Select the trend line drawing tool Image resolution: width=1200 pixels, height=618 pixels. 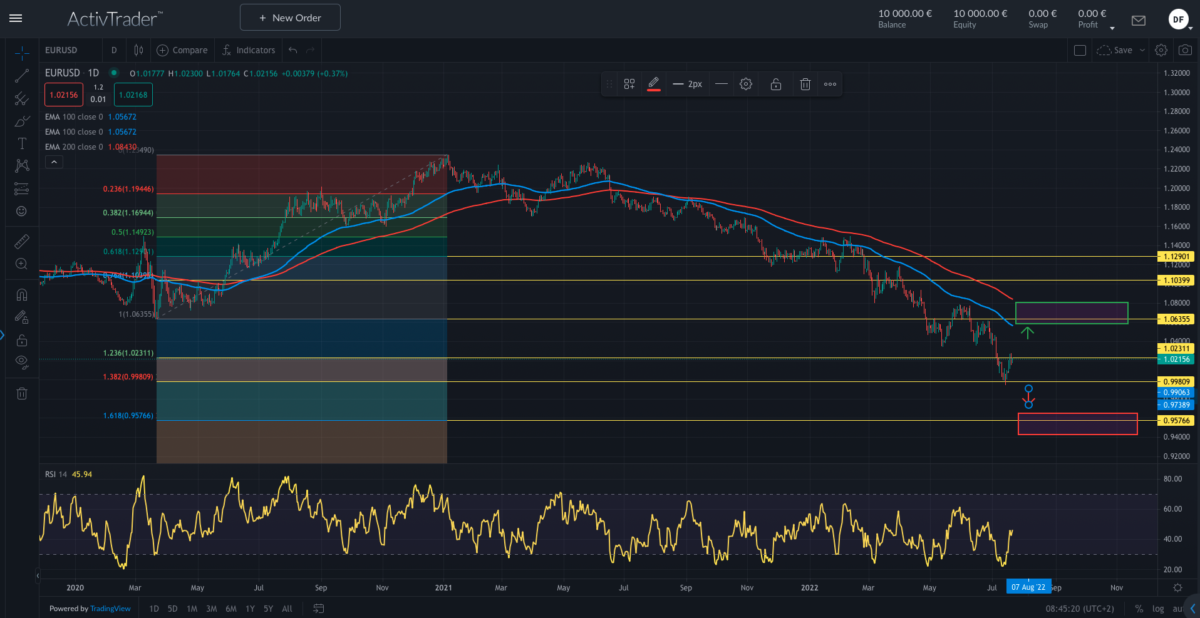click(x=21, y=75)
